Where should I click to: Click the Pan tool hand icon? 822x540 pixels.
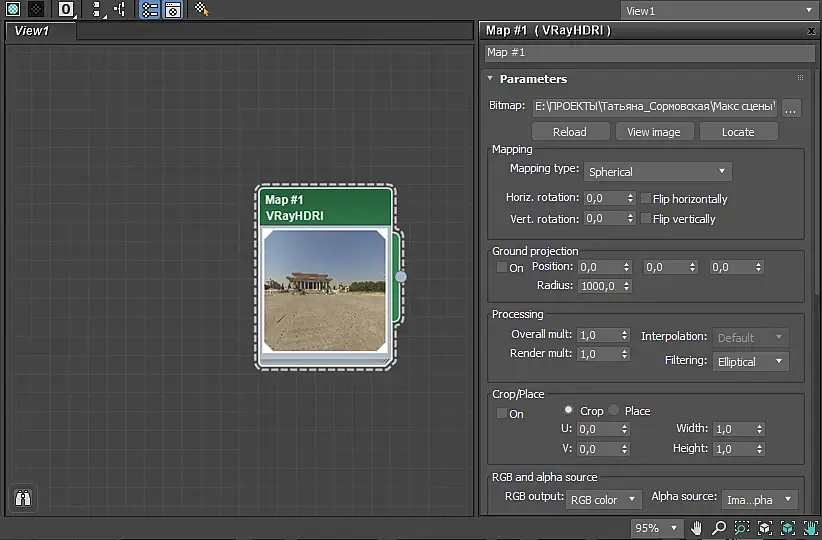(x=697, y=528)
